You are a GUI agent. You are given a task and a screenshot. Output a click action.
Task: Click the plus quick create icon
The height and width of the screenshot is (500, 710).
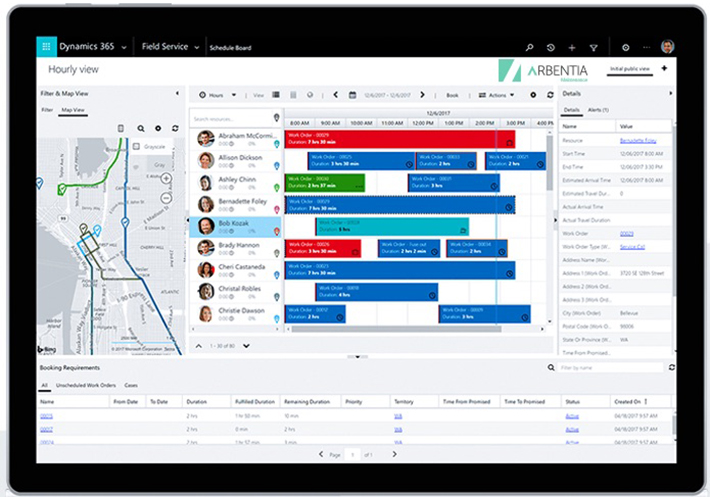tap(572, 47)
